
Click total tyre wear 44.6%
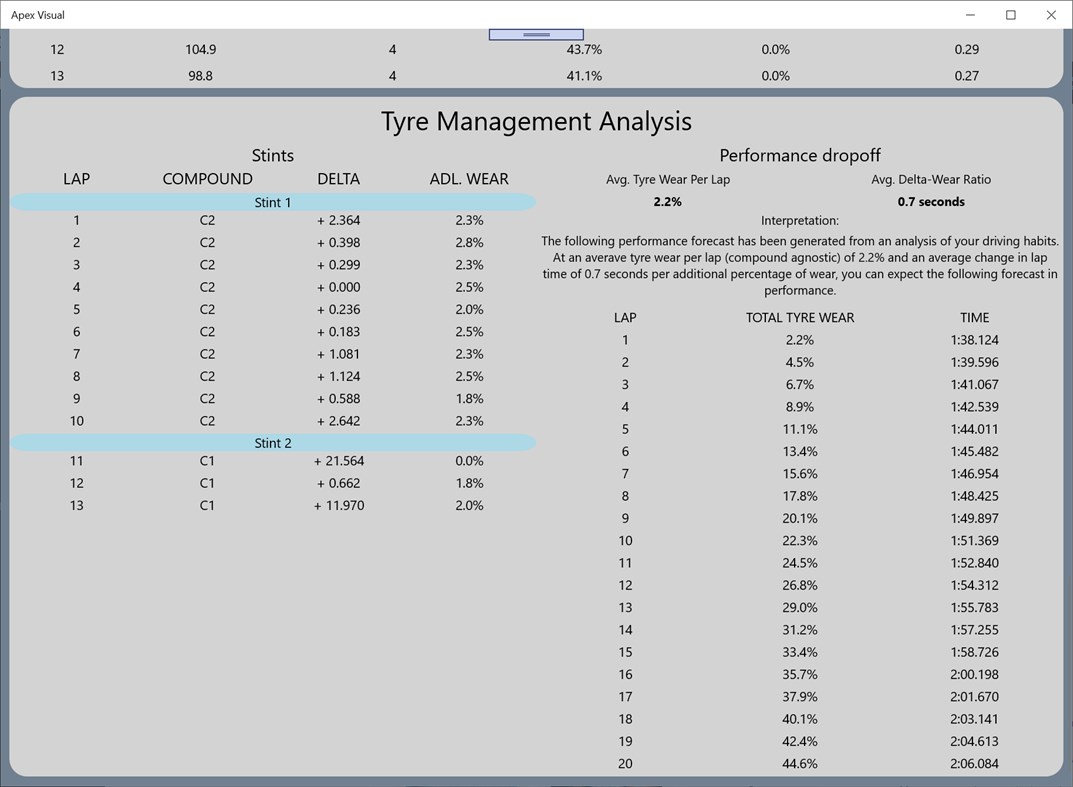[x=800, y=764]
